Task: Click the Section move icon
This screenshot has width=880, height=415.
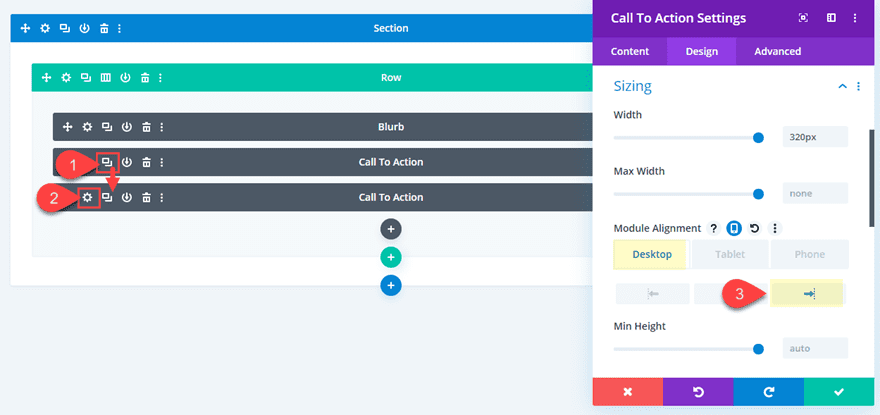Action: click(25, 28)
